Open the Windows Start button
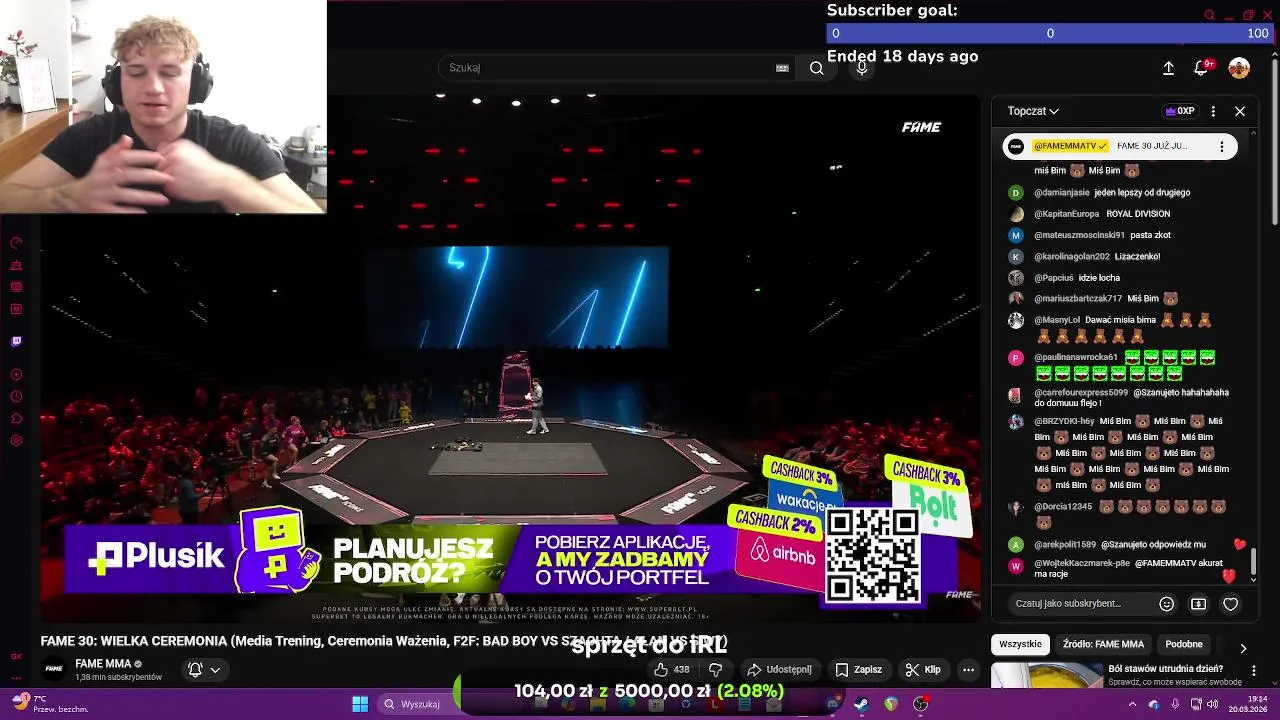Screen dimensions: 1280x720 click(360, 704)
